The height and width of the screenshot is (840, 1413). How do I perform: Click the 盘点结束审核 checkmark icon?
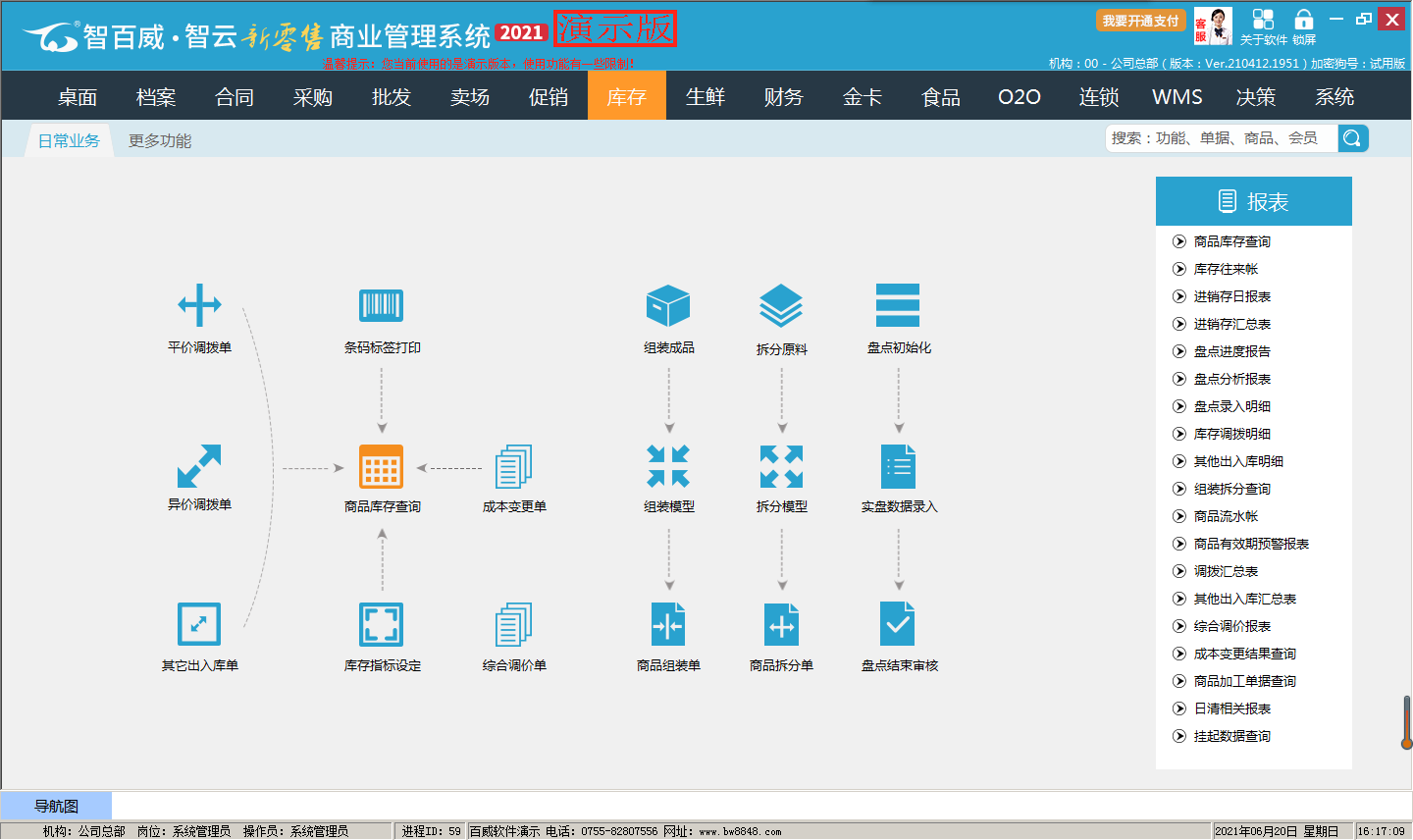(898, 624)
